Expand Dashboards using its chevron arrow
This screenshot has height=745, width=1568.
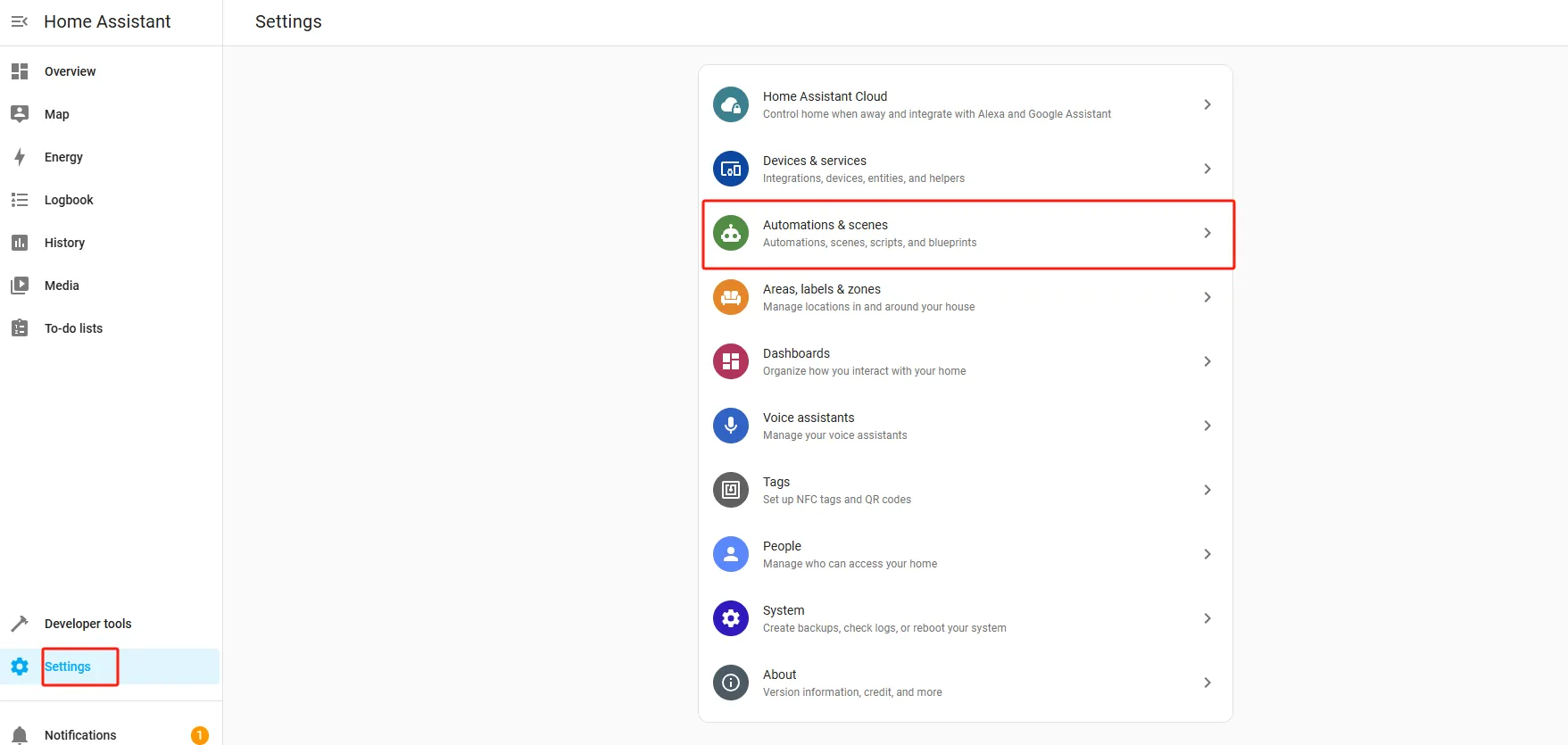click(1207, 361)
